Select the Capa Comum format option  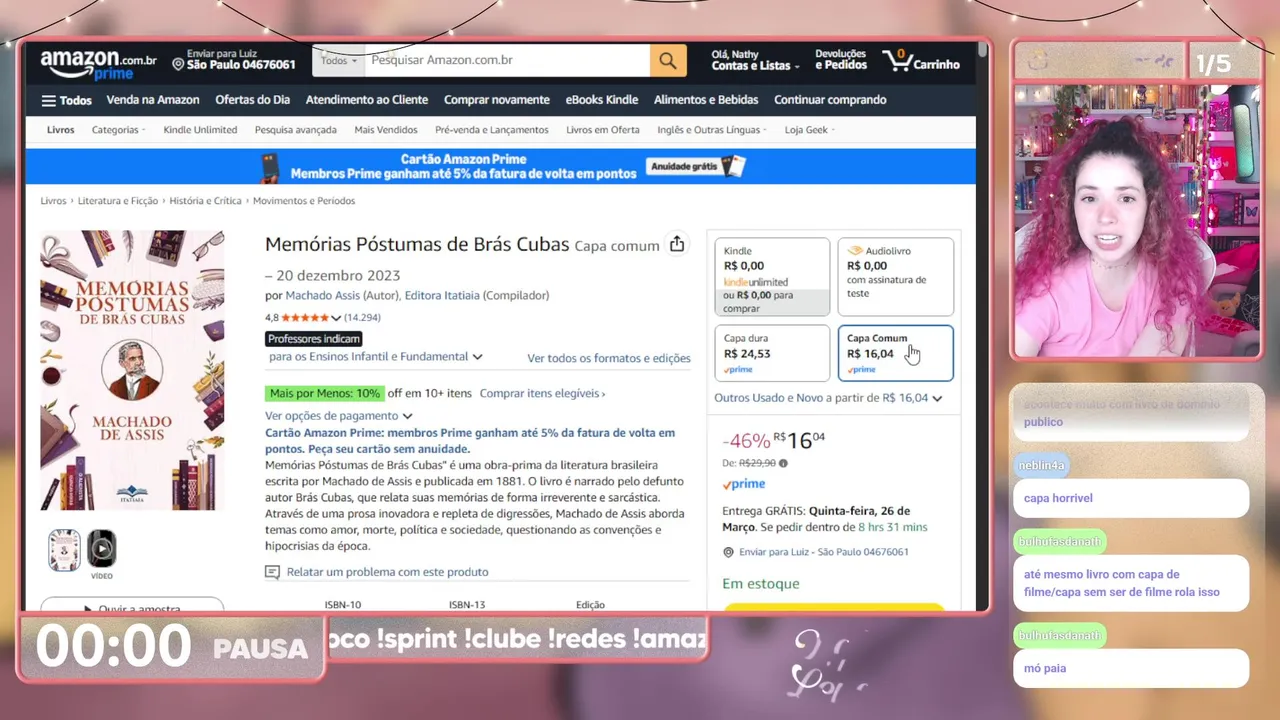895,353
